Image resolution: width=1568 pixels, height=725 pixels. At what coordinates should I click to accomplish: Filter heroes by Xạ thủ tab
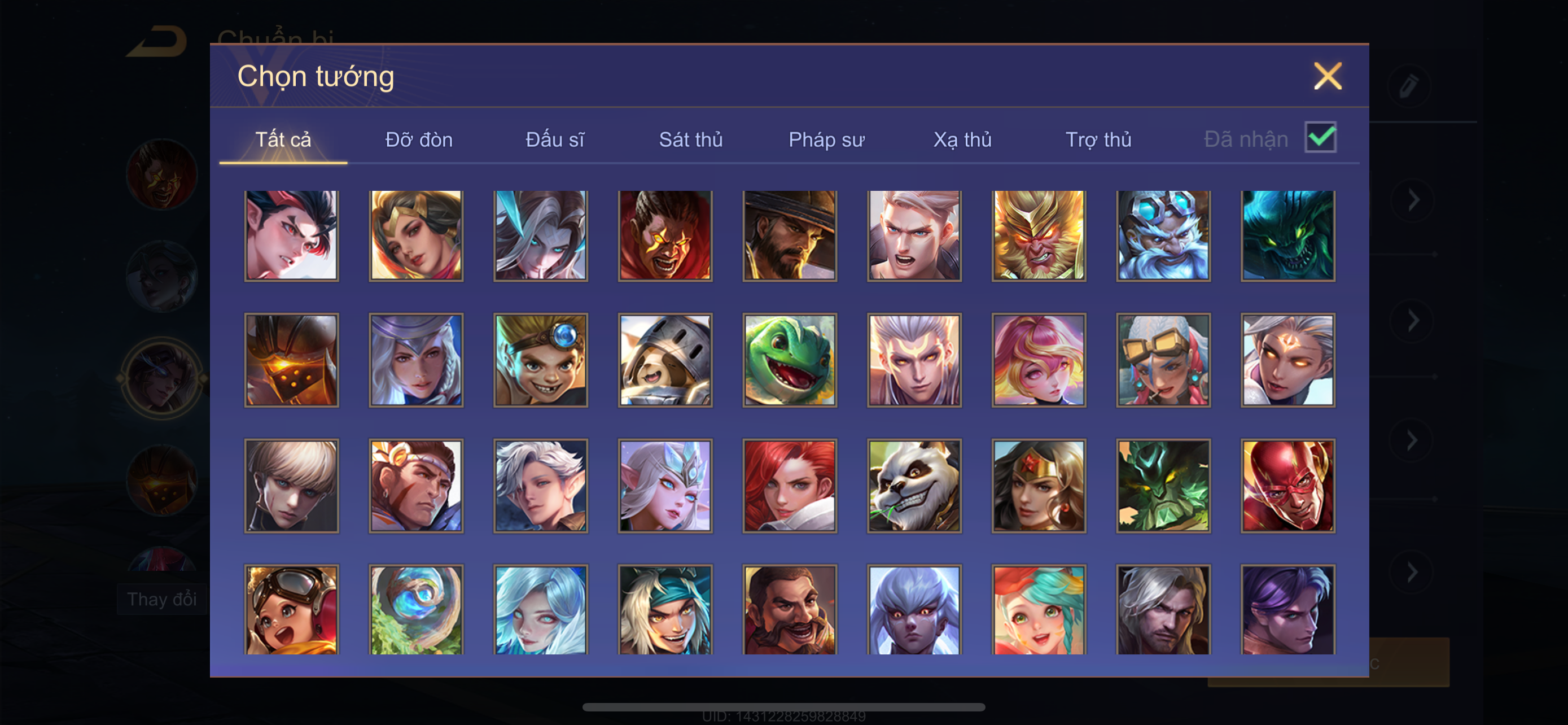(962, 139)
